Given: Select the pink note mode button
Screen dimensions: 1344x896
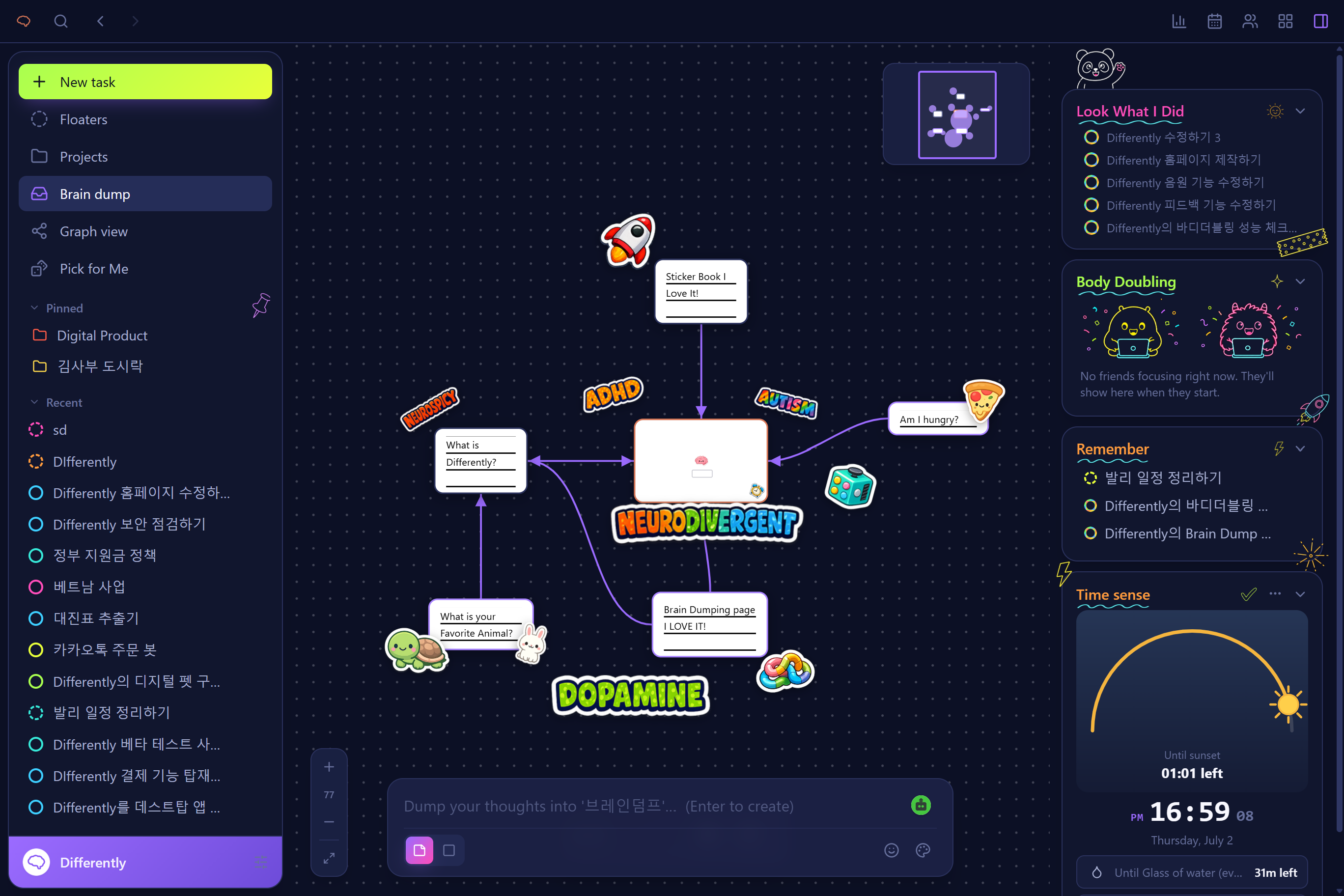Looking at the screenshot, I should (420, 850).
